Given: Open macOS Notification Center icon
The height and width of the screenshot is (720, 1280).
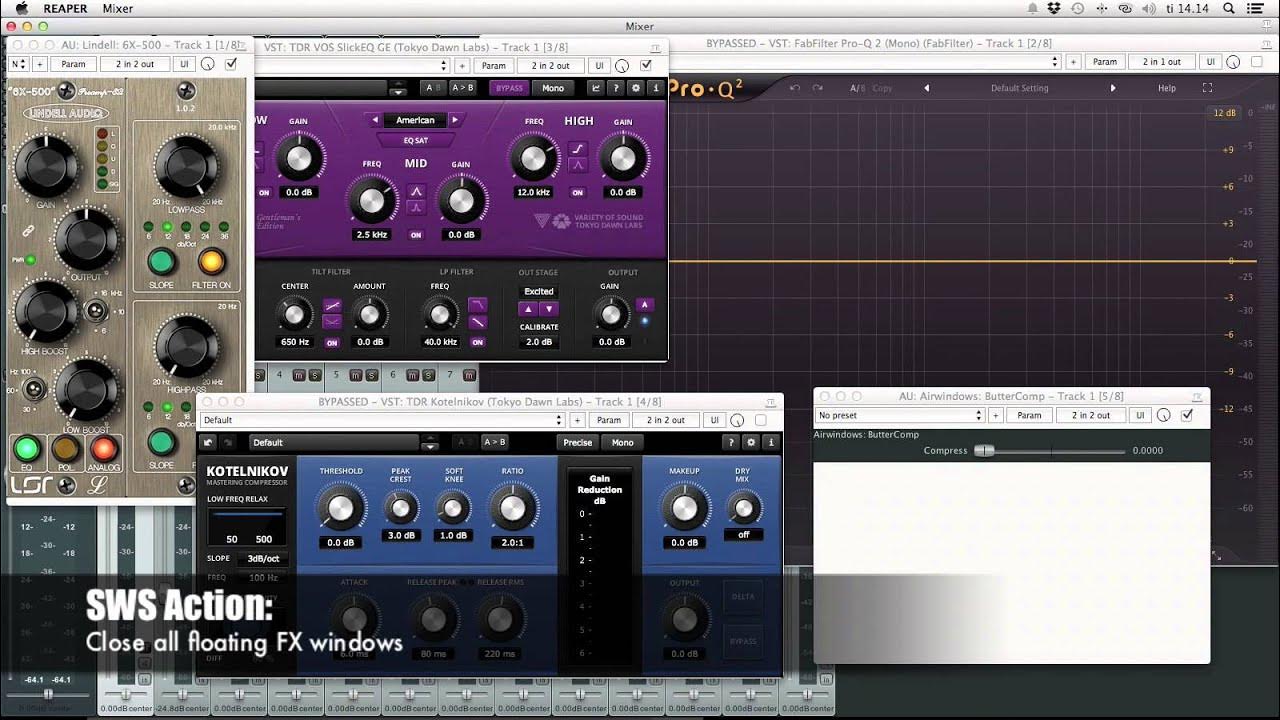Looking at the screenshot, I should click(x=1256, y=8).
